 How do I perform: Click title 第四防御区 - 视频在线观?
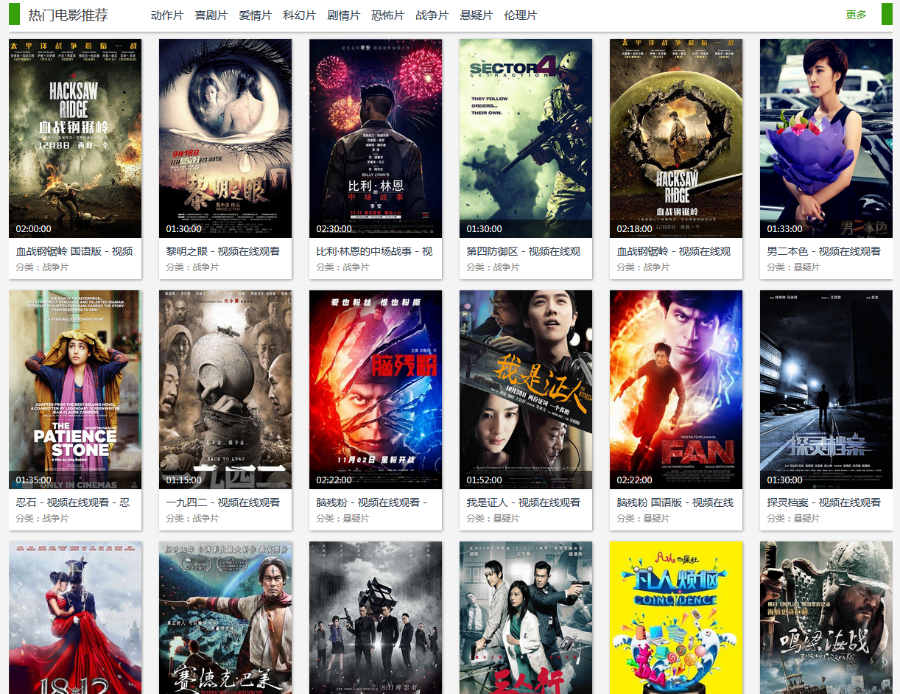click(523, 251)
